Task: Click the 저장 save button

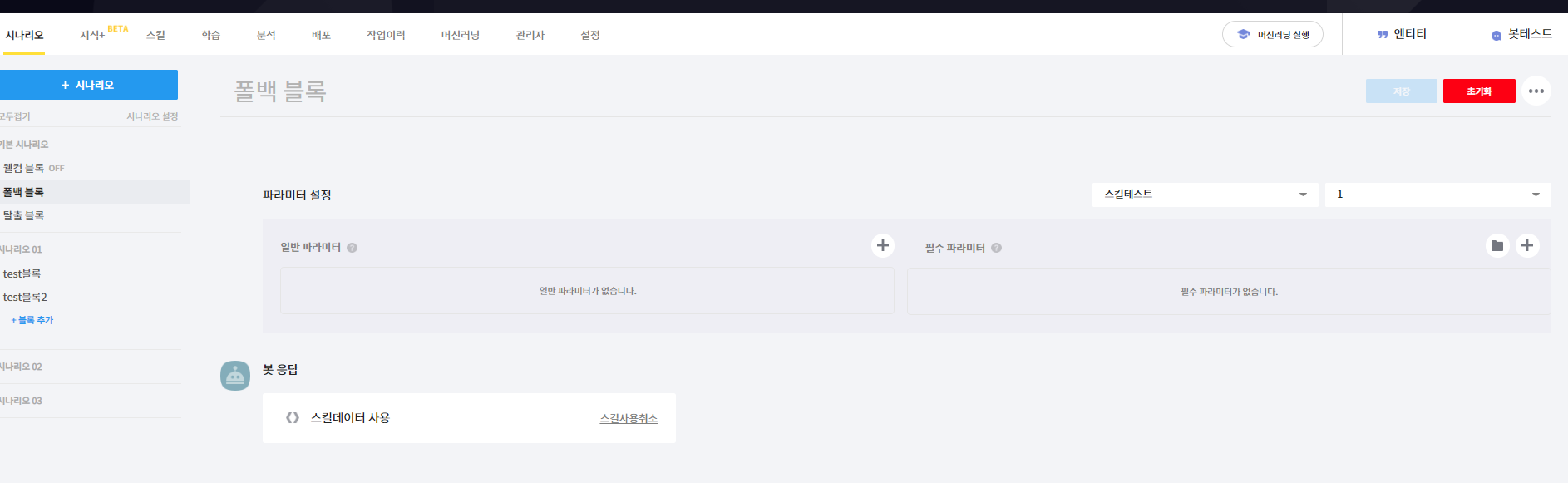Action: click(1402, 91)
